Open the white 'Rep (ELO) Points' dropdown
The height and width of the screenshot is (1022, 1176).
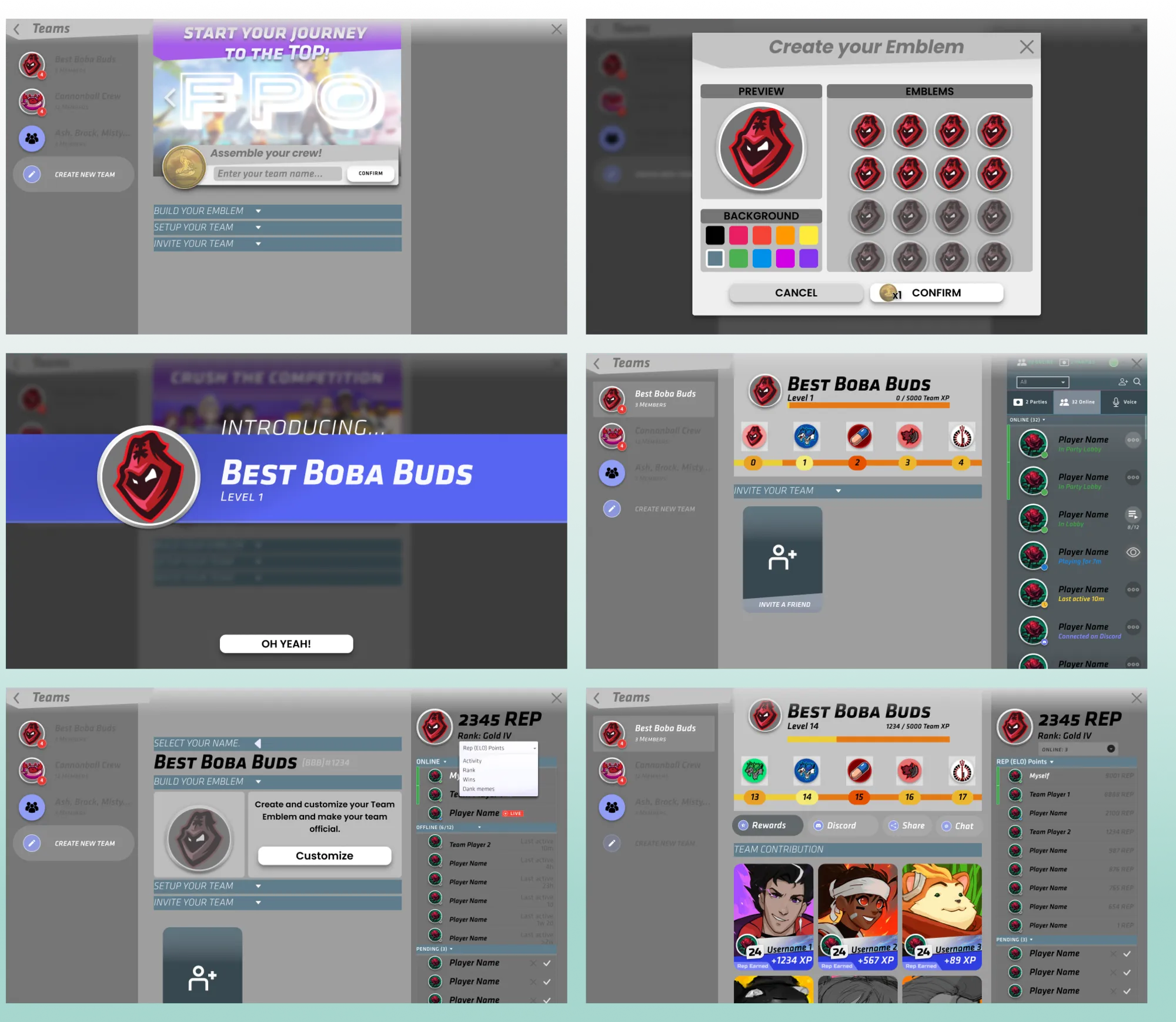(x=499, y=748)
